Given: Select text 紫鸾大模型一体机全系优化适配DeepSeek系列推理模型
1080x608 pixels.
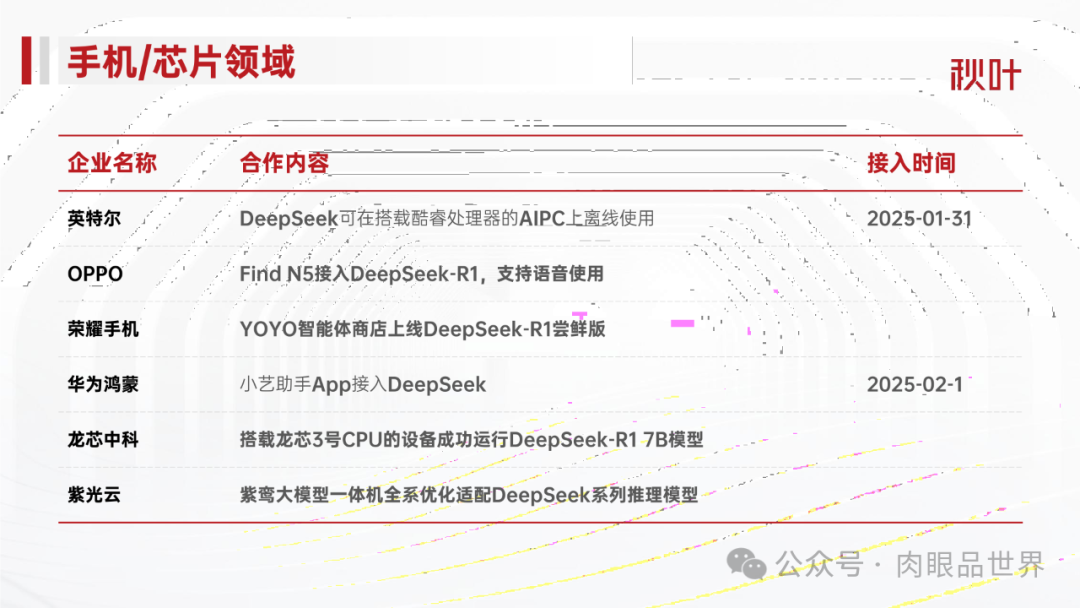Looking at the screenshot, I should coord(468,494).
